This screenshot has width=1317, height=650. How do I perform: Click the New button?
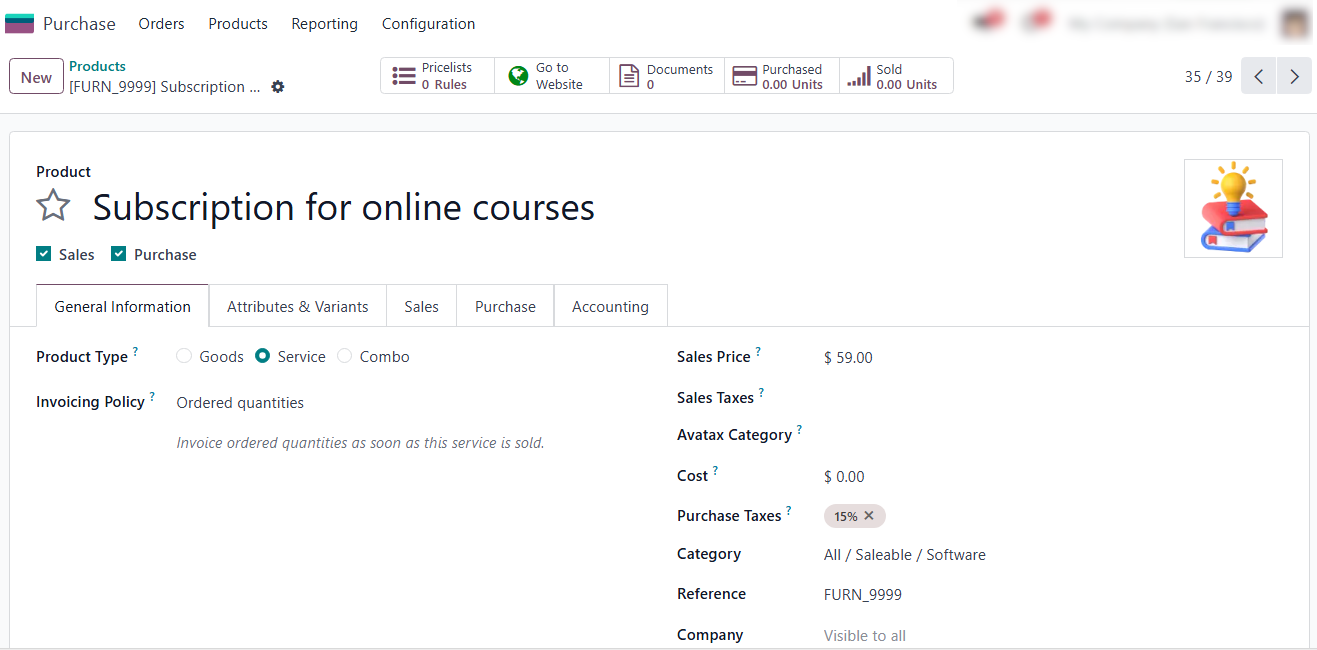point(36,77)
